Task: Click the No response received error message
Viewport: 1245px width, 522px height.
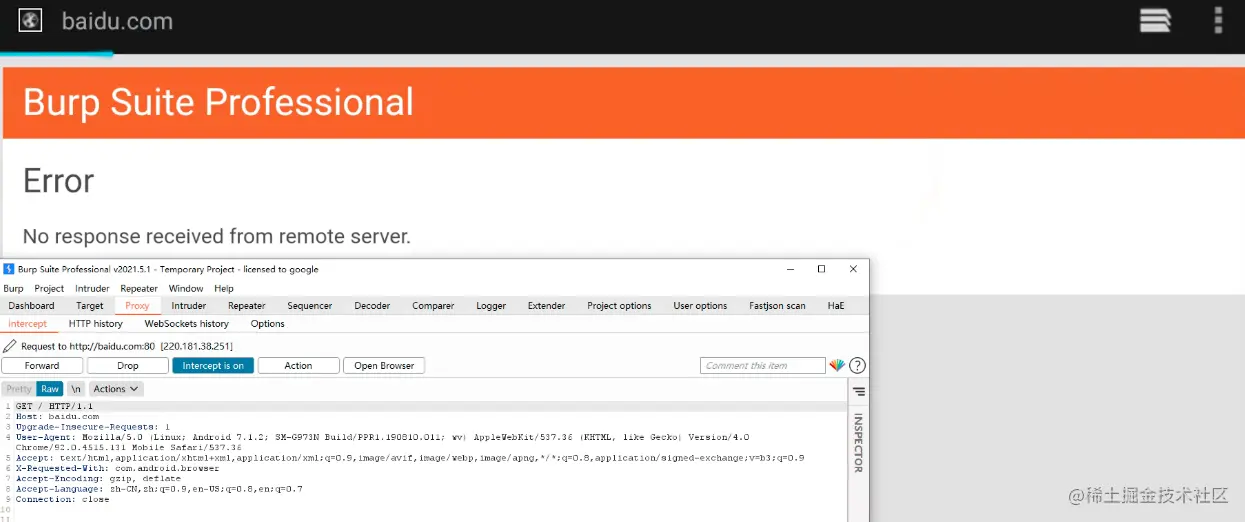Action: [x=217, y=237]
